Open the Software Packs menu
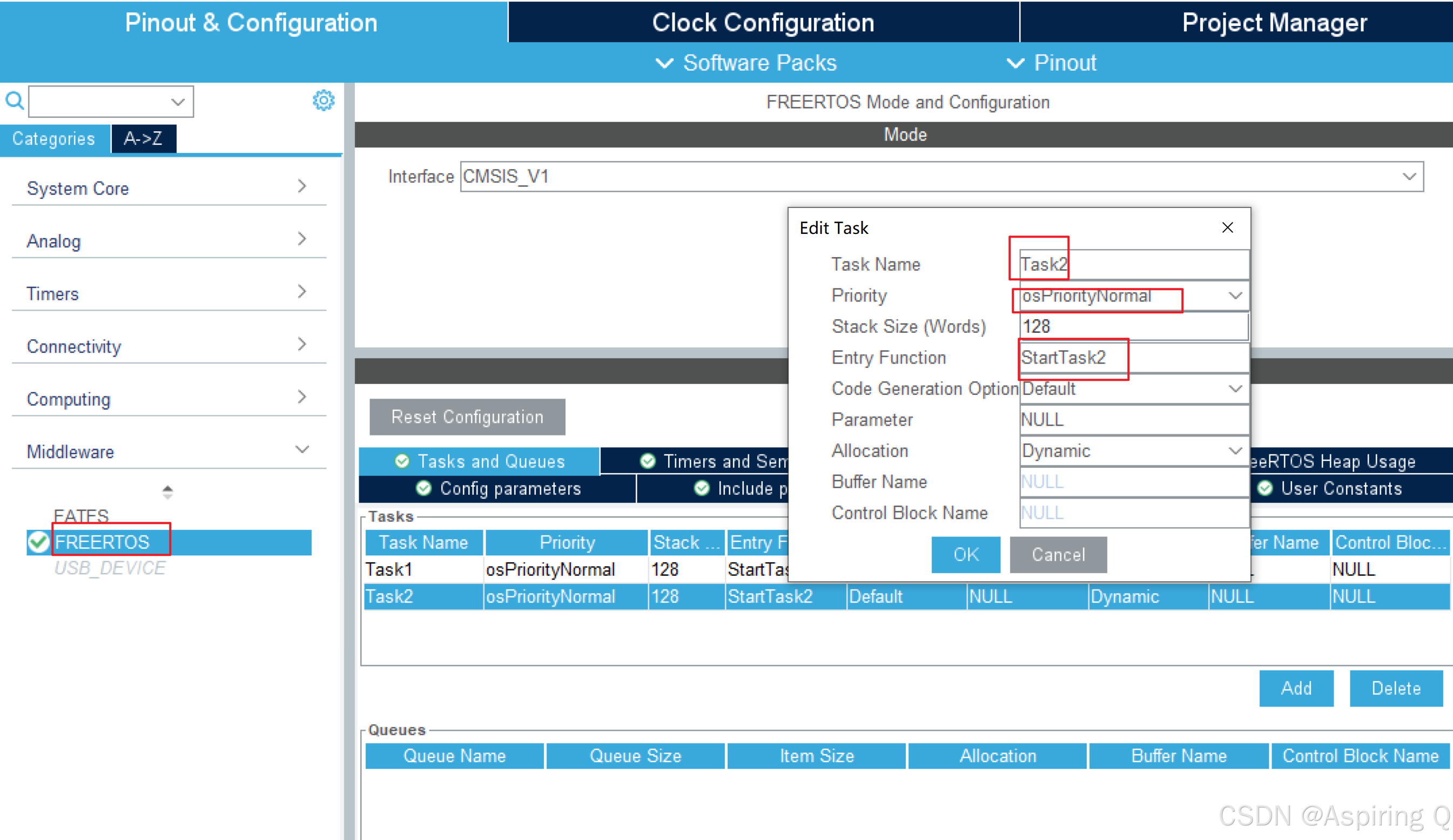Image resolution: width=1453 pixels, height=840 pixels. 746,63
